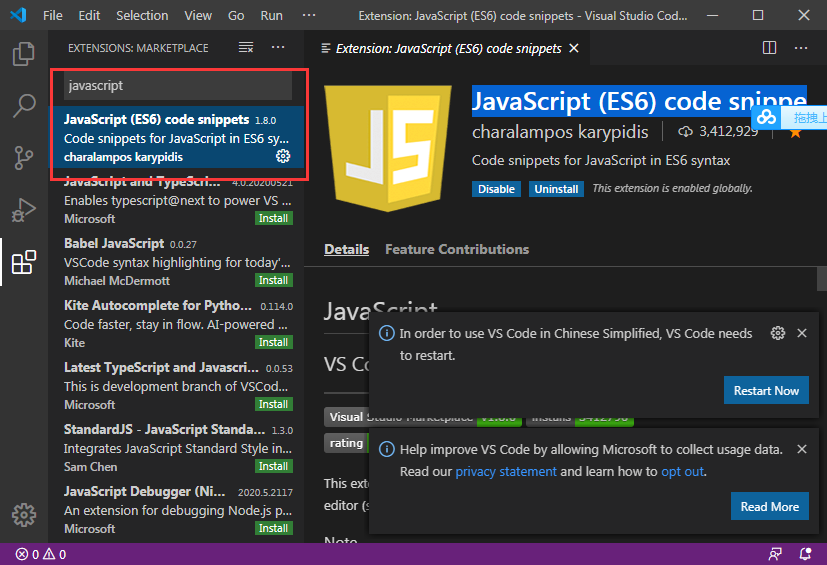
Task: Click the Extension: JavaScript (ES6) editor tab
Action: (448, 49)
